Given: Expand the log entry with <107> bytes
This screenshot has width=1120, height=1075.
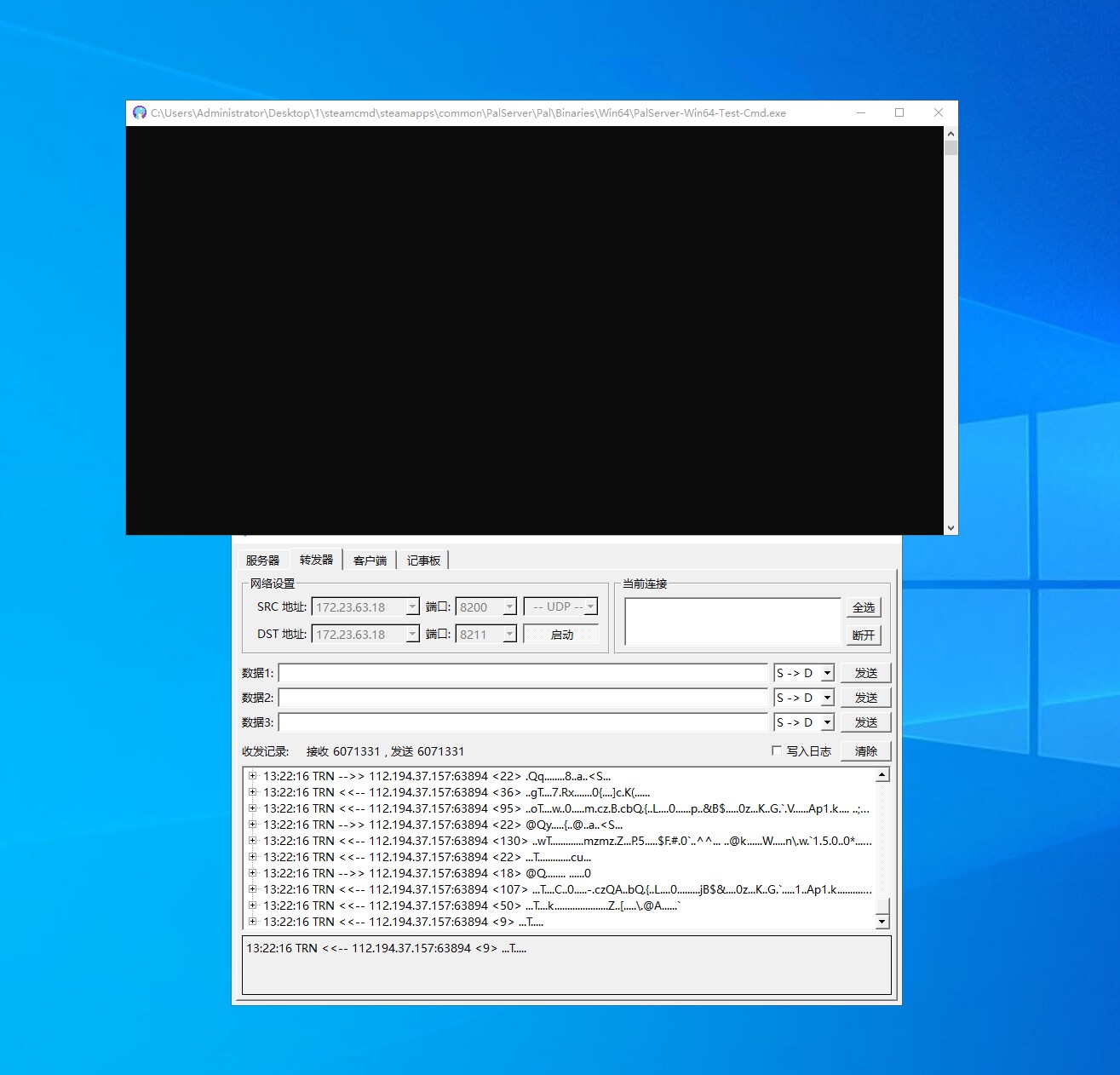Looking at the screenshot, I should point(252,889).
